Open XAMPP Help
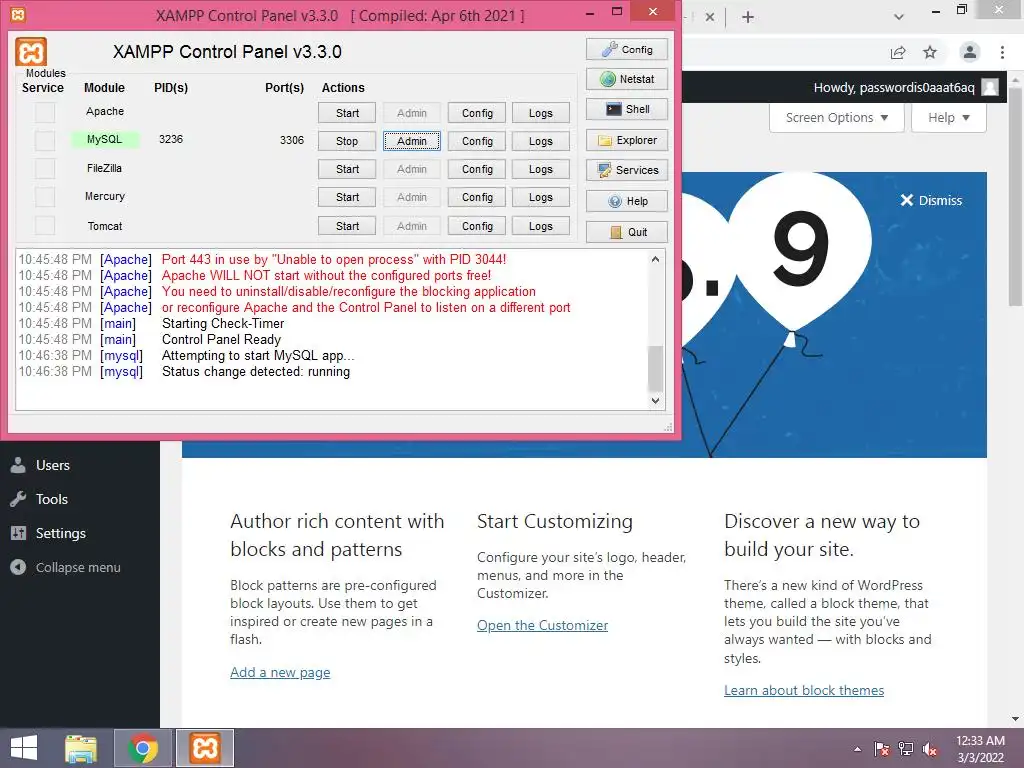 pos(627,201)
